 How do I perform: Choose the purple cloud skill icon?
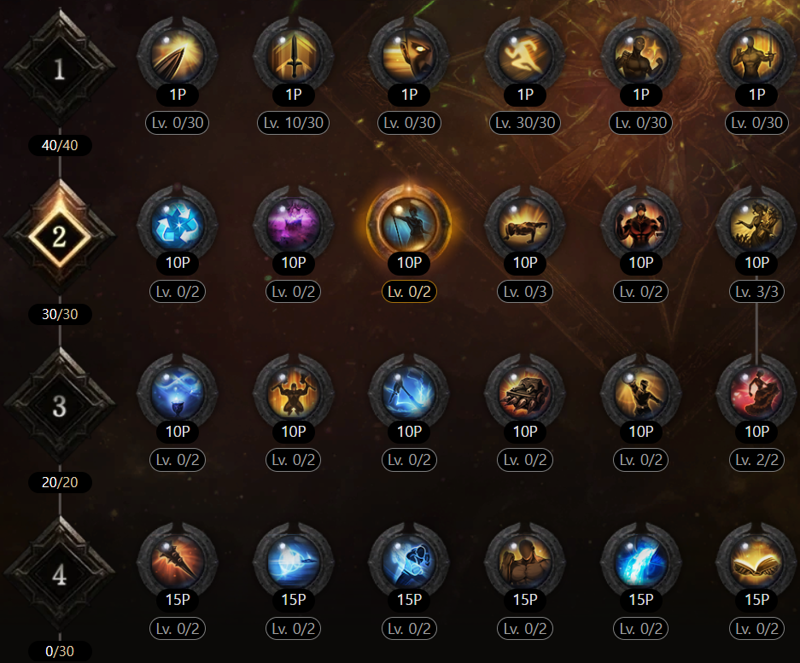click(x=293, y=225)
